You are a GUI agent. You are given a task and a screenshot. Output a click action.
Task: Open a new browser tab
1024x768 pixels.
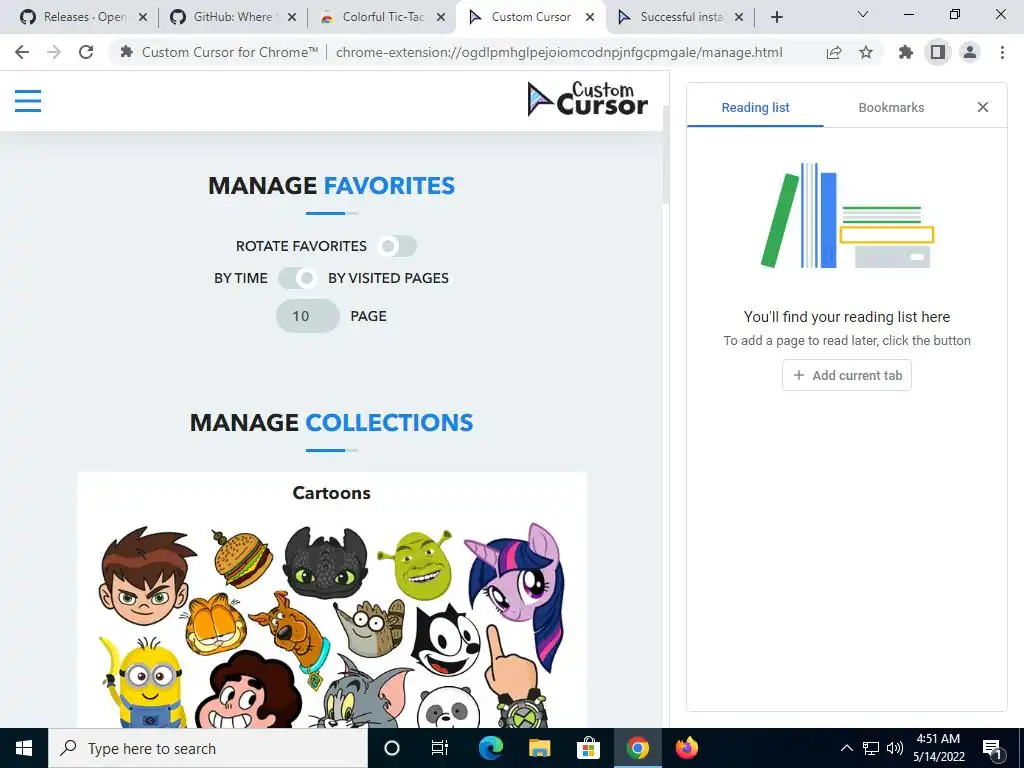click(776, 18)
